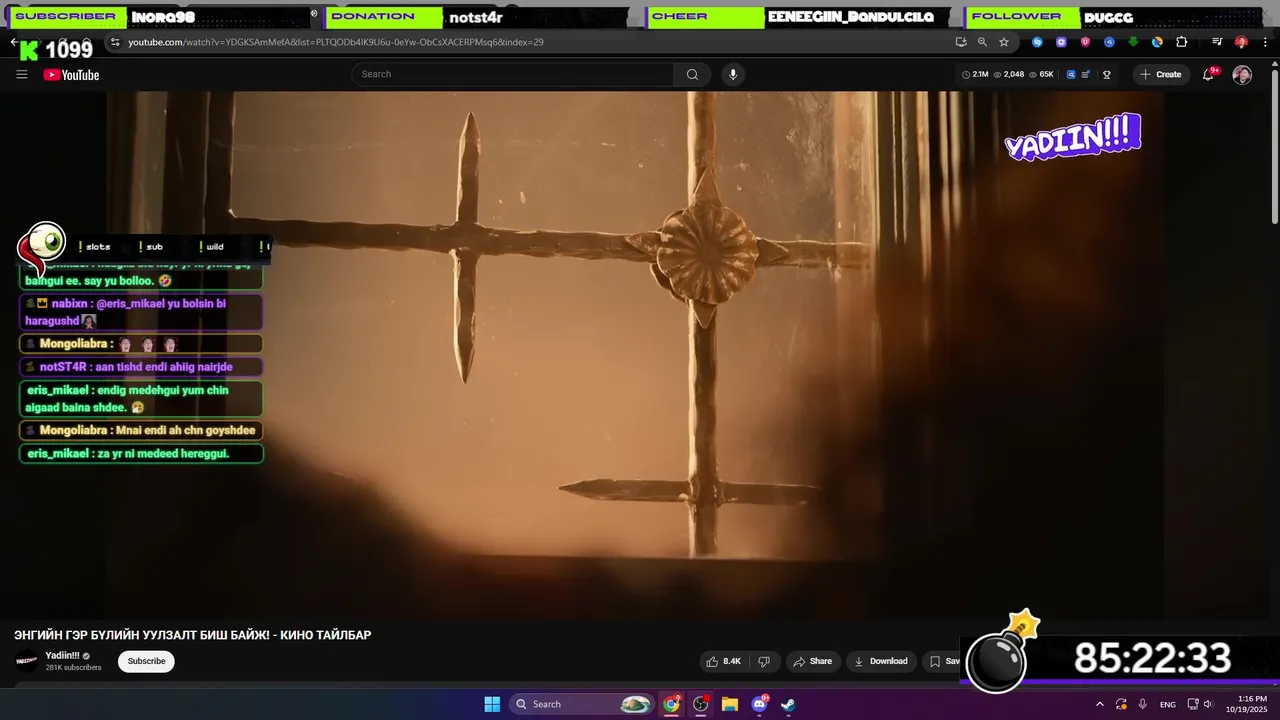Image resolution: width=1280 pixels, height=720 pixels.
Task: Click the YouTube search magnifier button
Action: [692, 74]
